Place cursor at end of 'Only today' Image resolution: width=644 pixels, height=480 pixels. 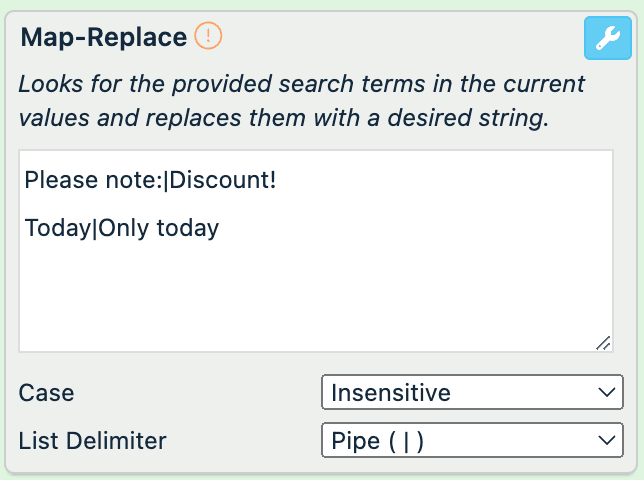click(x=220, y=228)
